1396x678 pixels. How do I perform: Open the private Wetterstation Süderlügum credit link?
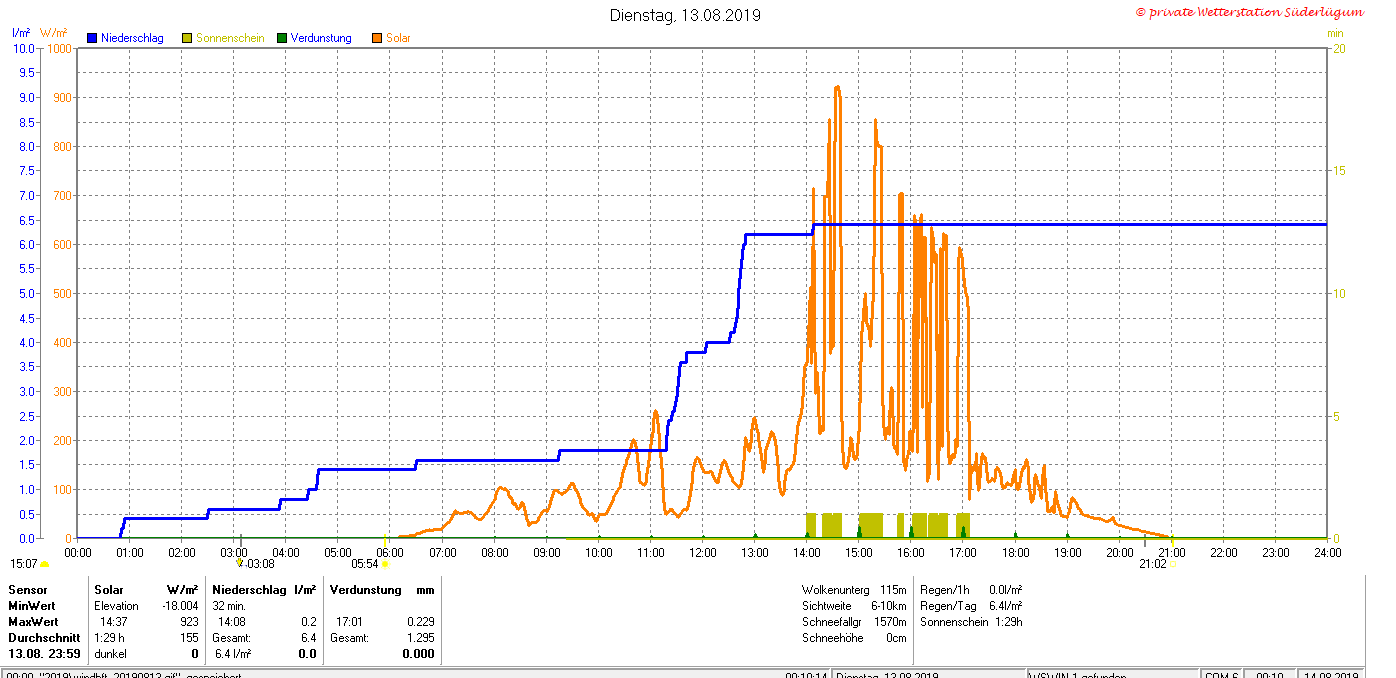coord(1249,12)
